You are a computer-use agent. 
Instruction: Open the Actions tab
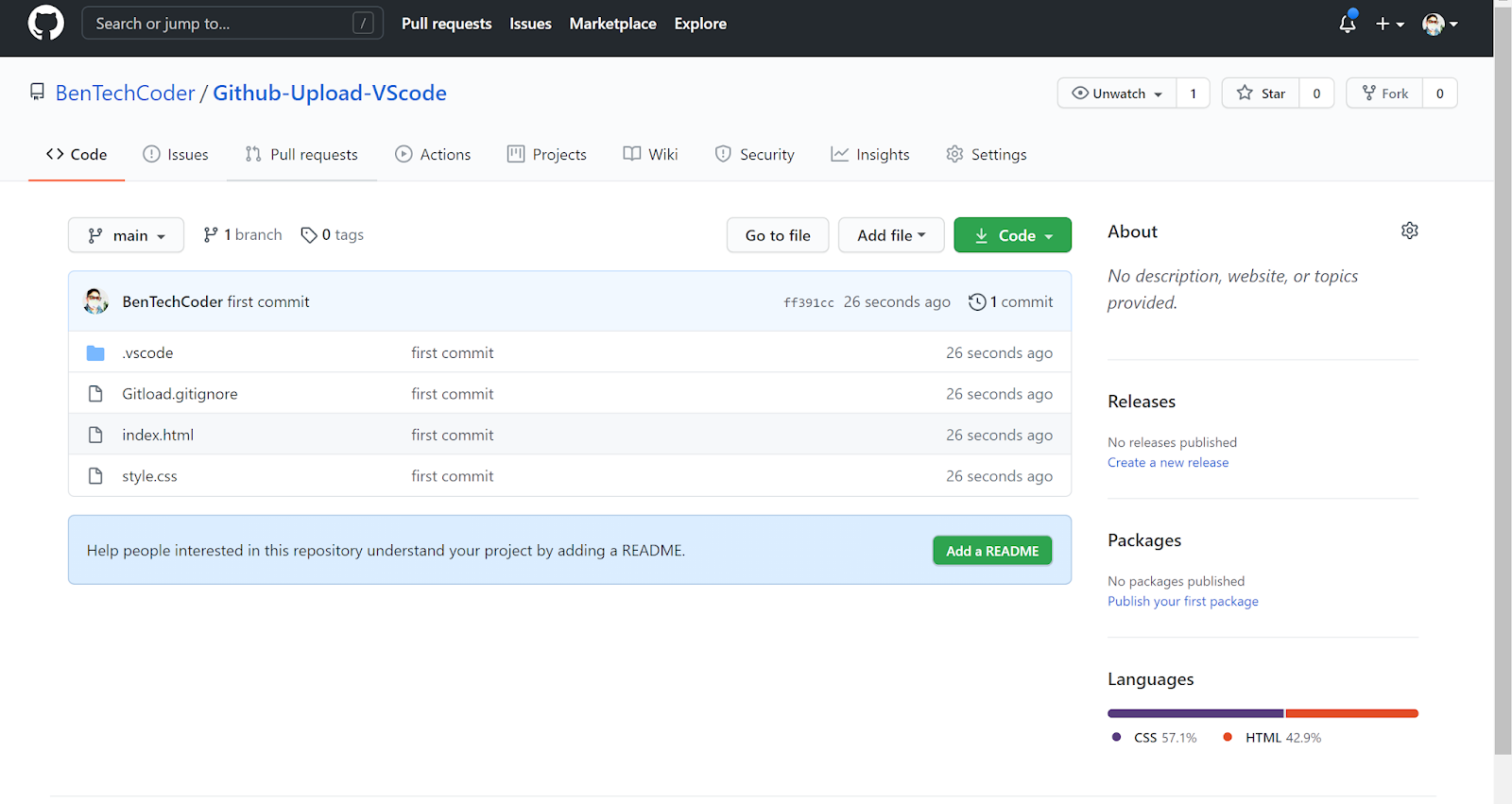click(x=433, y=154)
